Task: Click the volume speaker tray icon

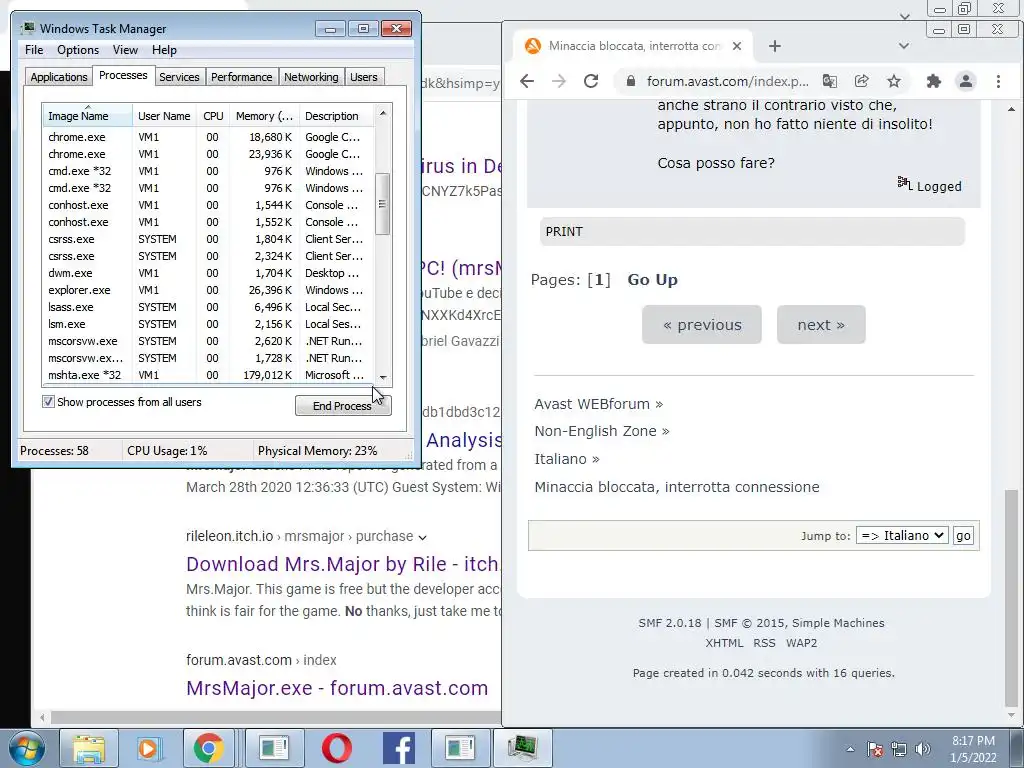Action: 922,749
